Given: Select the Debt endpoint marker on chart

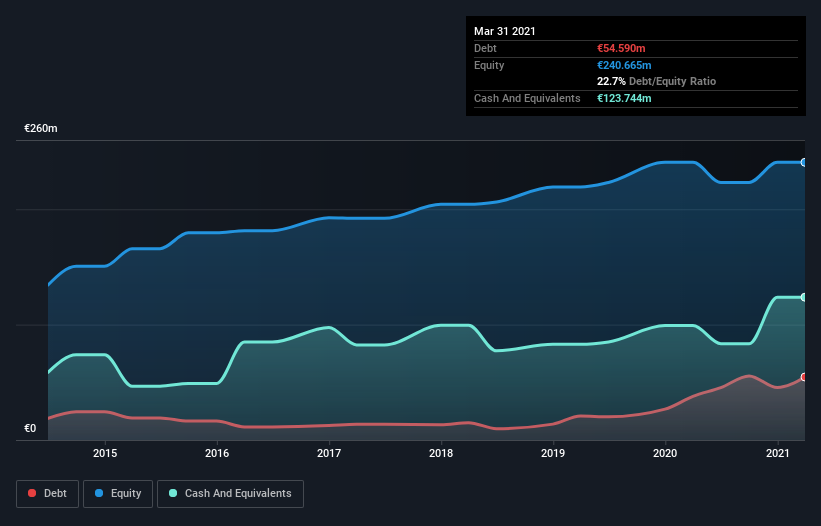Looking at the screenshot, I should 804,377.
